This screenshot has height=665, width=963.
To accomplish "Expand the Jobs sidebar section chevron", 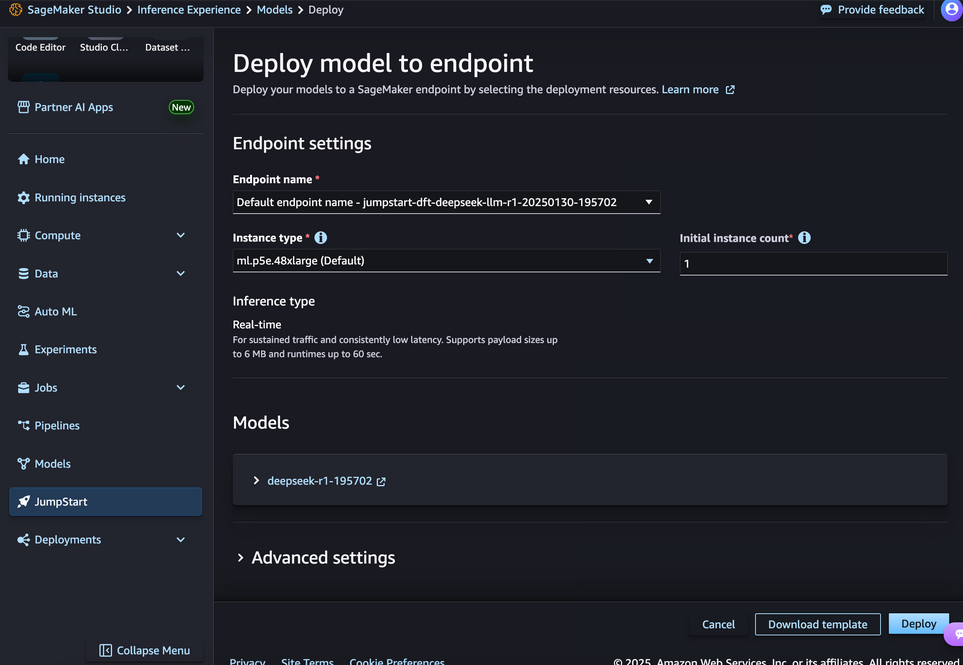I will click(x=181, y=388).
